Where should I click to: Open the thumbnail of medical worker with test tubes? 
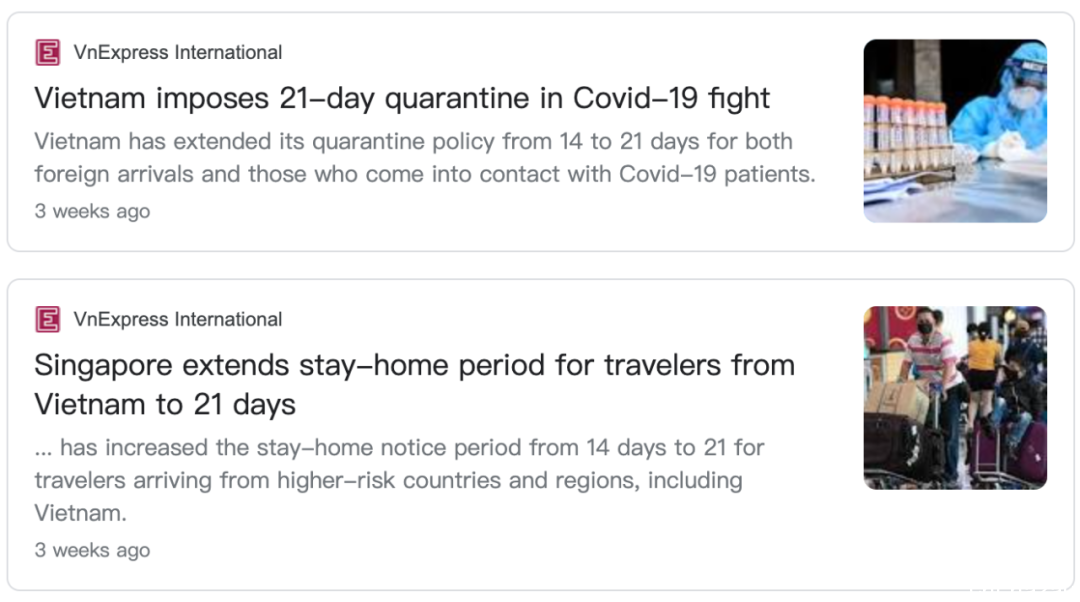pos(955,131)
